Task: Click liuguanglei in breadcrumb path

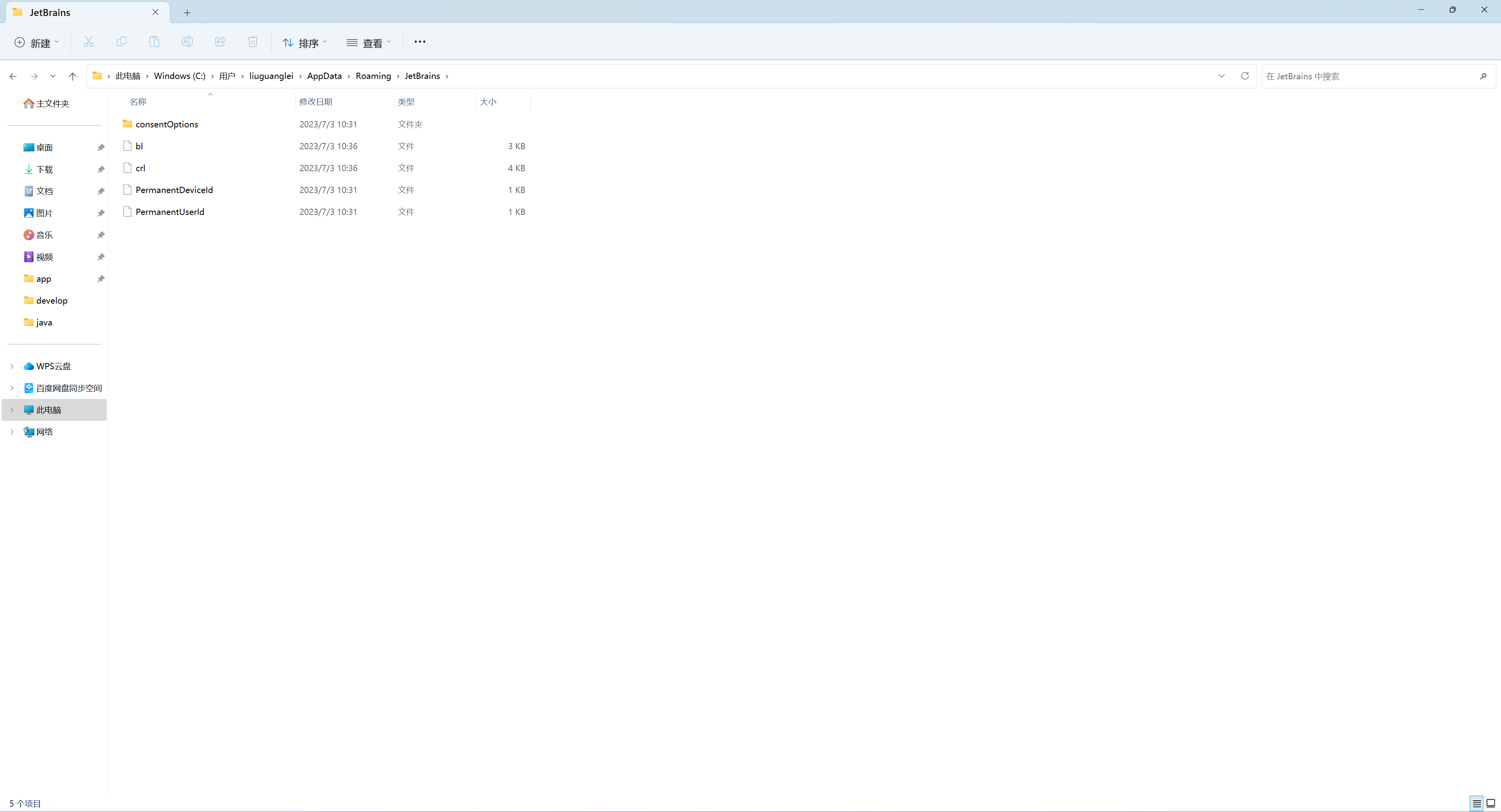Action: 271,76
